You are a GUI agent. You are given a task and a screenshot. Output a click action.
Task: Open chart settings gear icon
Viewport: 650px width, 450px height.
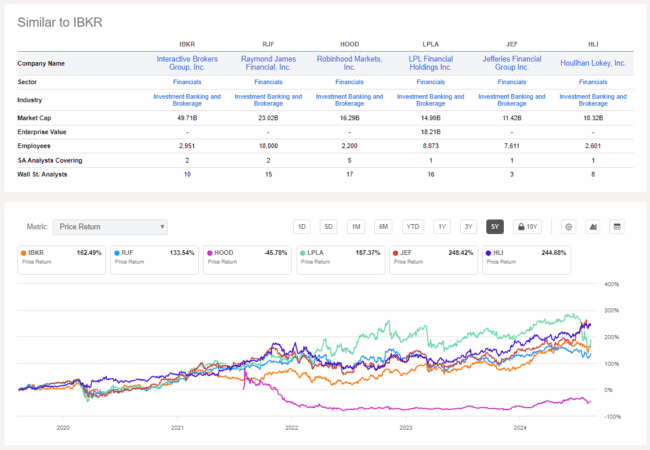[568, 227]
